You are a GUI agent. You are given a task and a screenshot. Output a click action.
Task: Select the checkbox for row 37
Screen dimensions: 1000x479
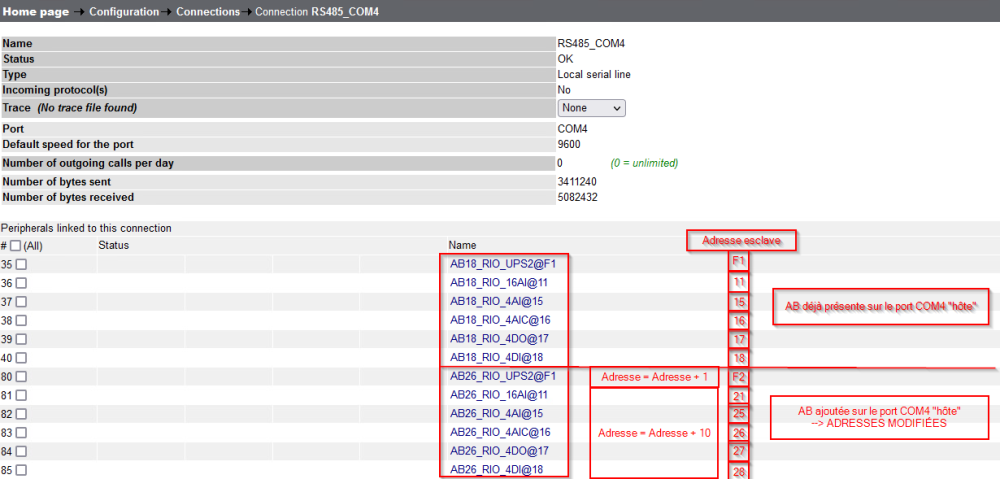[x=21, y=302]
